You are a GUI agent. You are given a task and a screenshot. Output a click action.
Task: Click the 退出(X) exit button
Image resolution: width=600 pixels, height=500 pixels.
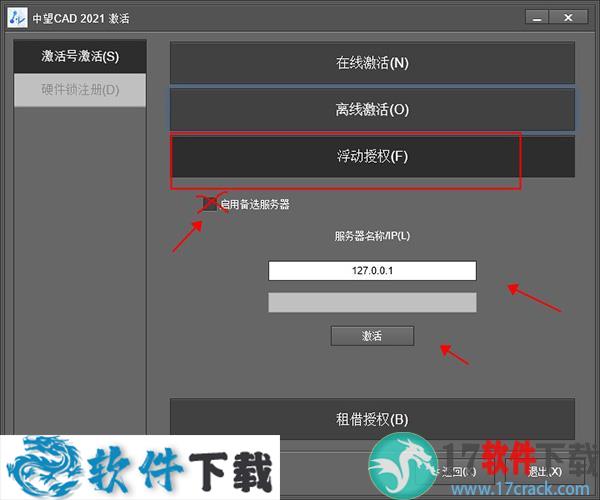pyautogui.click(x=545, y=472)
